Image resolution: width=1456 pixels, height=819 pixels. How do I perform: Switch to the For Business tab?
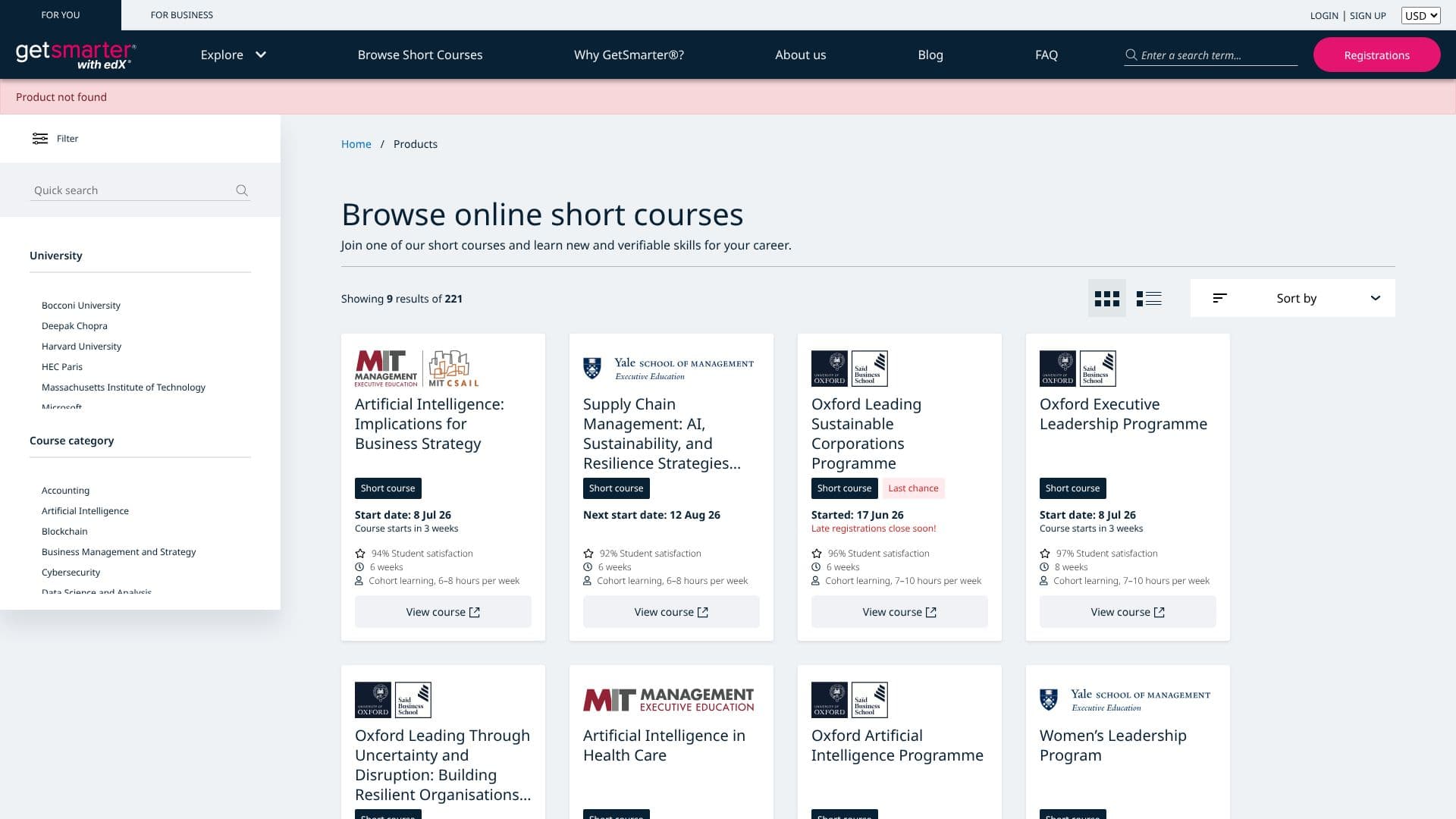182,15
